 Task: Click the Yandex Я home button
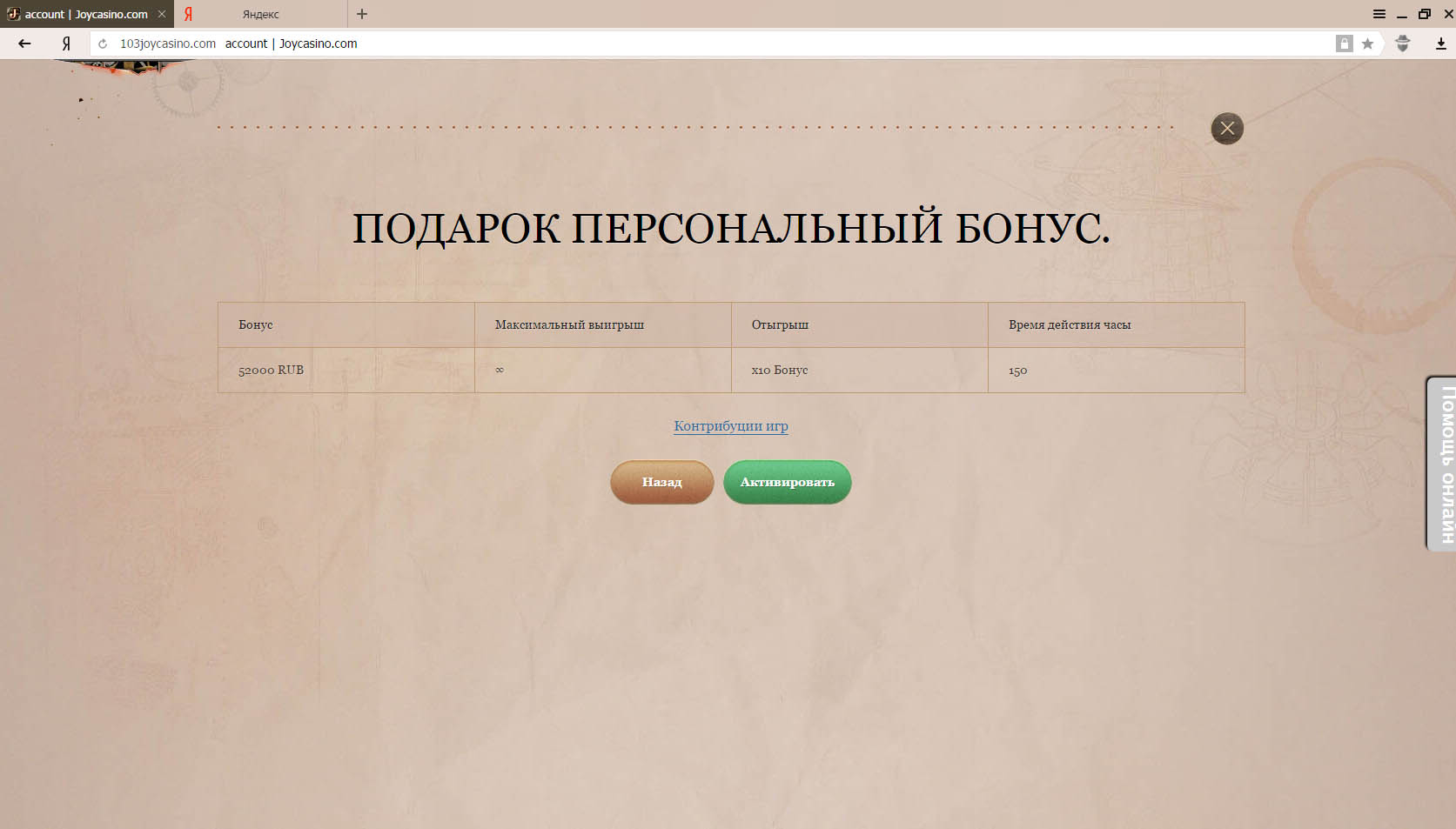pos(66,43)
